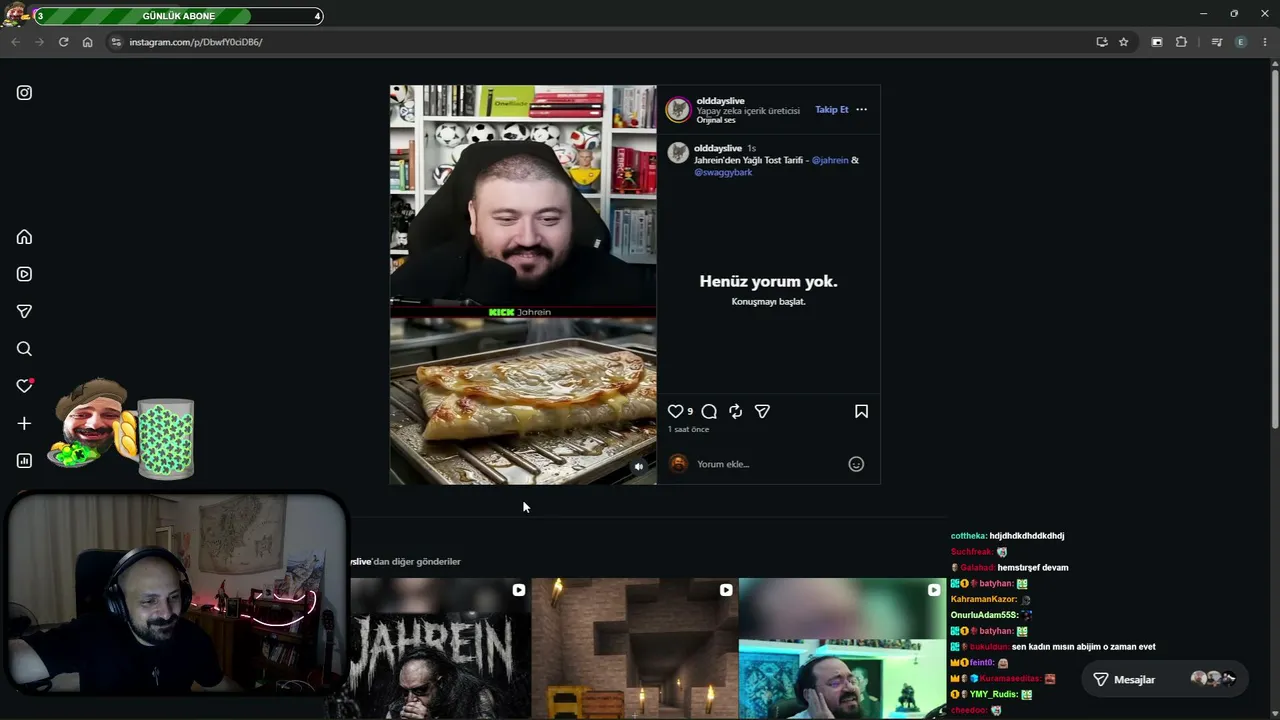This screenshot has width=1280, height=720.
Task: Open notifications heart icon in sidebar
Action: [25, 386]
